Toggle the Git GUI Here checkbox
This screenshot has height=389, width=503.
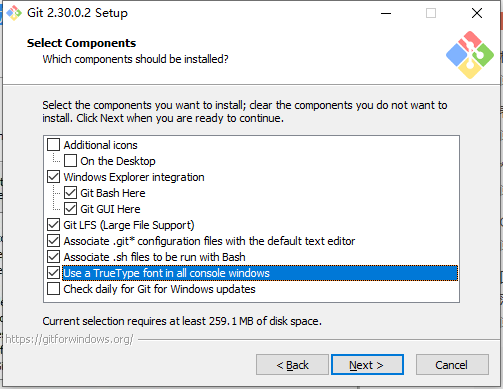[70, 209]
